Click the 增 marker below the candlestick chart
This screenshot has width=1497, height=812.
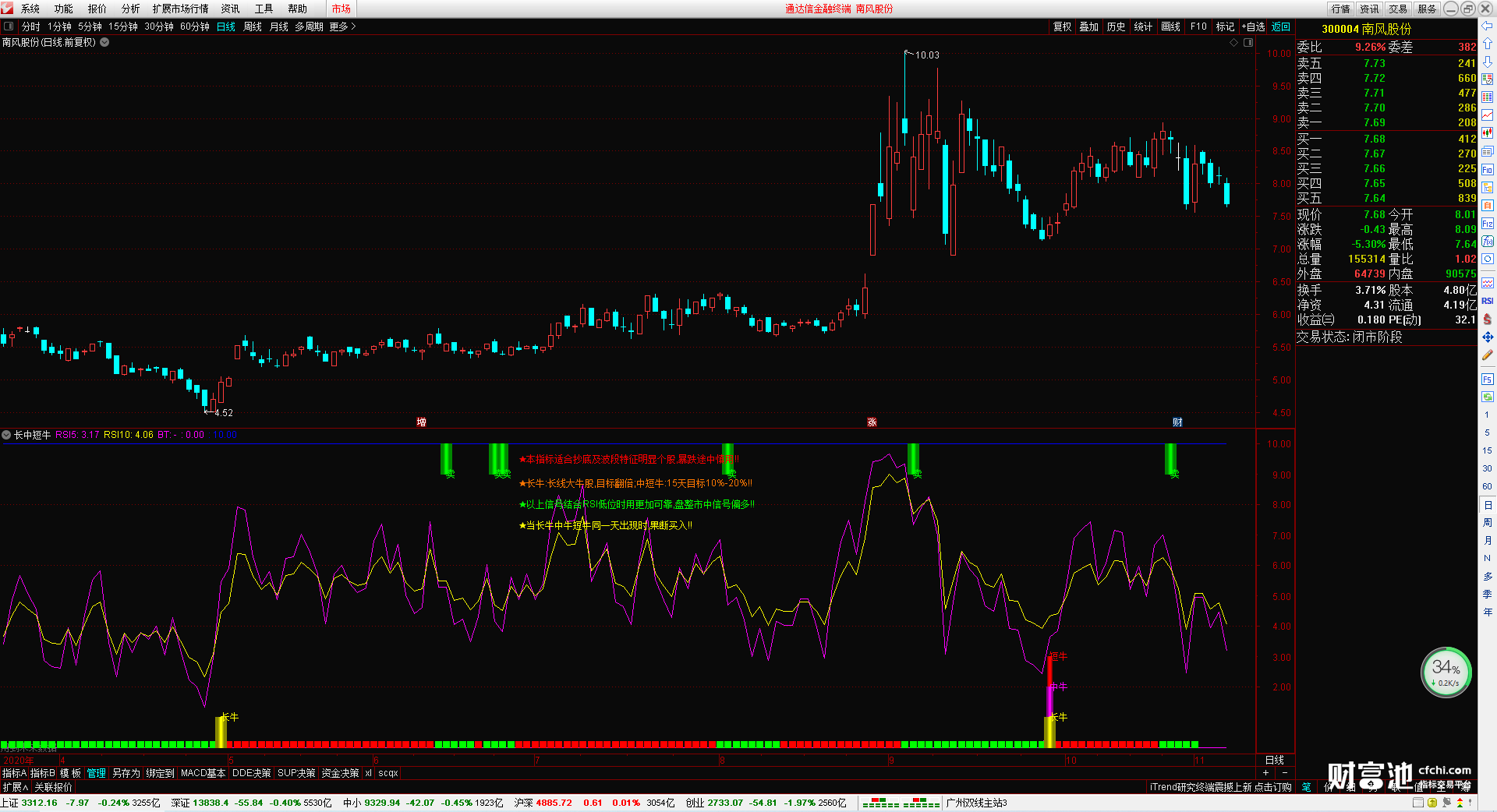click(x=421, y=422)
